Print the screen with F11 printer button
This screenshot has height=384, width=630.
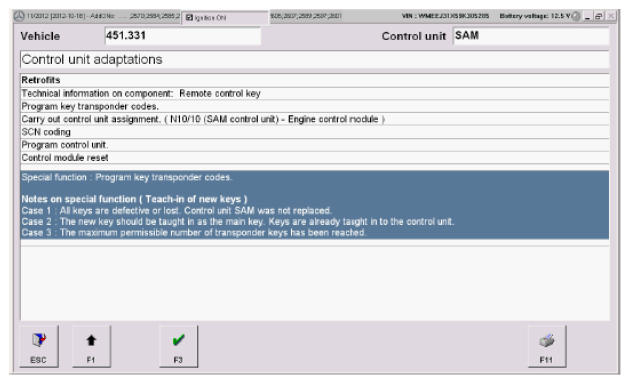point(547,347)
